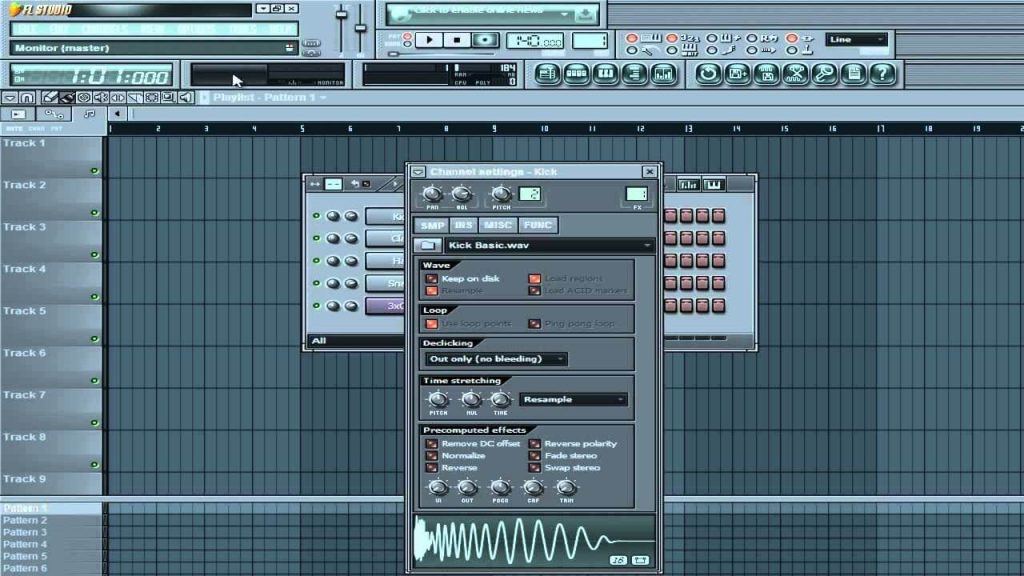Screen dimensions: 1024x576
Task: Switch to the INS tab
Action: click(464, 225)
